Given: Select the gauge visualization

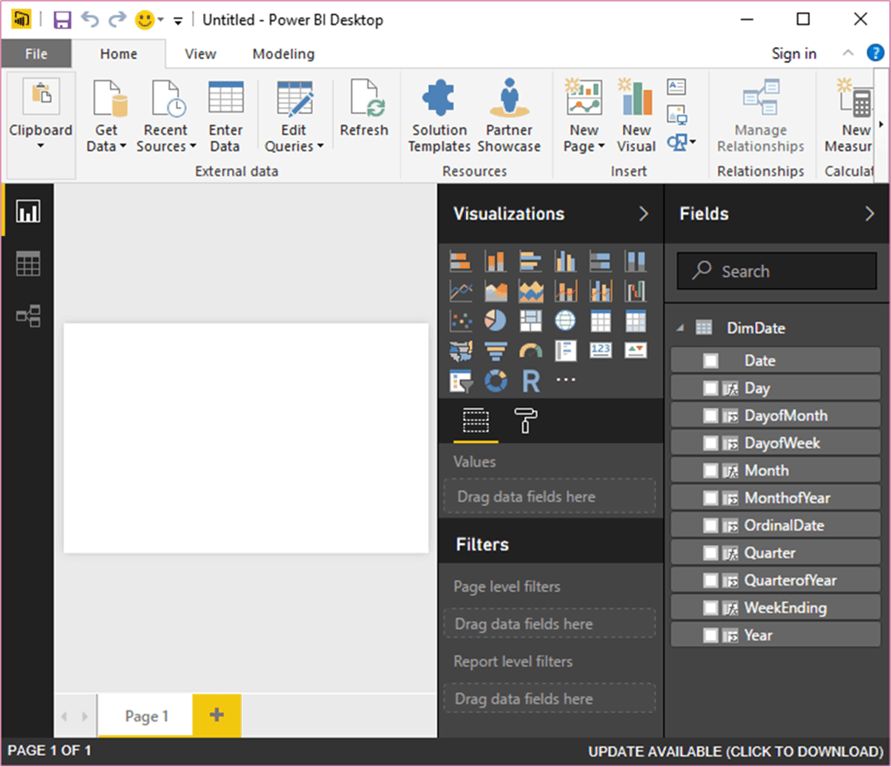Looking at the screenshot, I should (531, 351).
